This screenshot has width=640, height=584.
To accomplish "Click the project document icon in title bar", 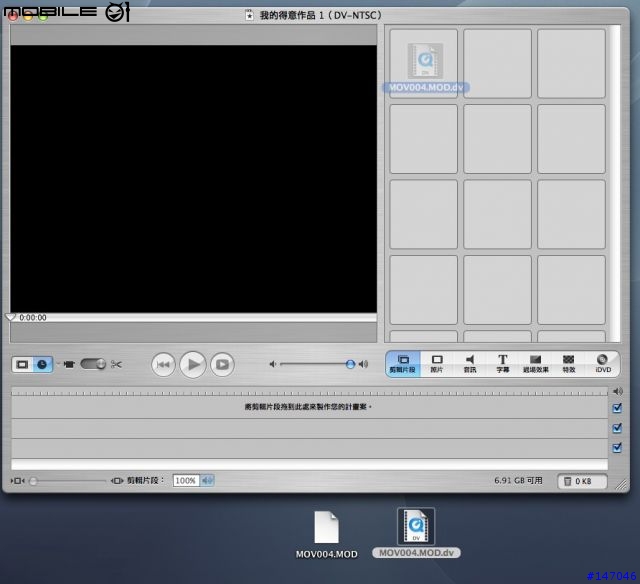I will click(x=249, y=16).
